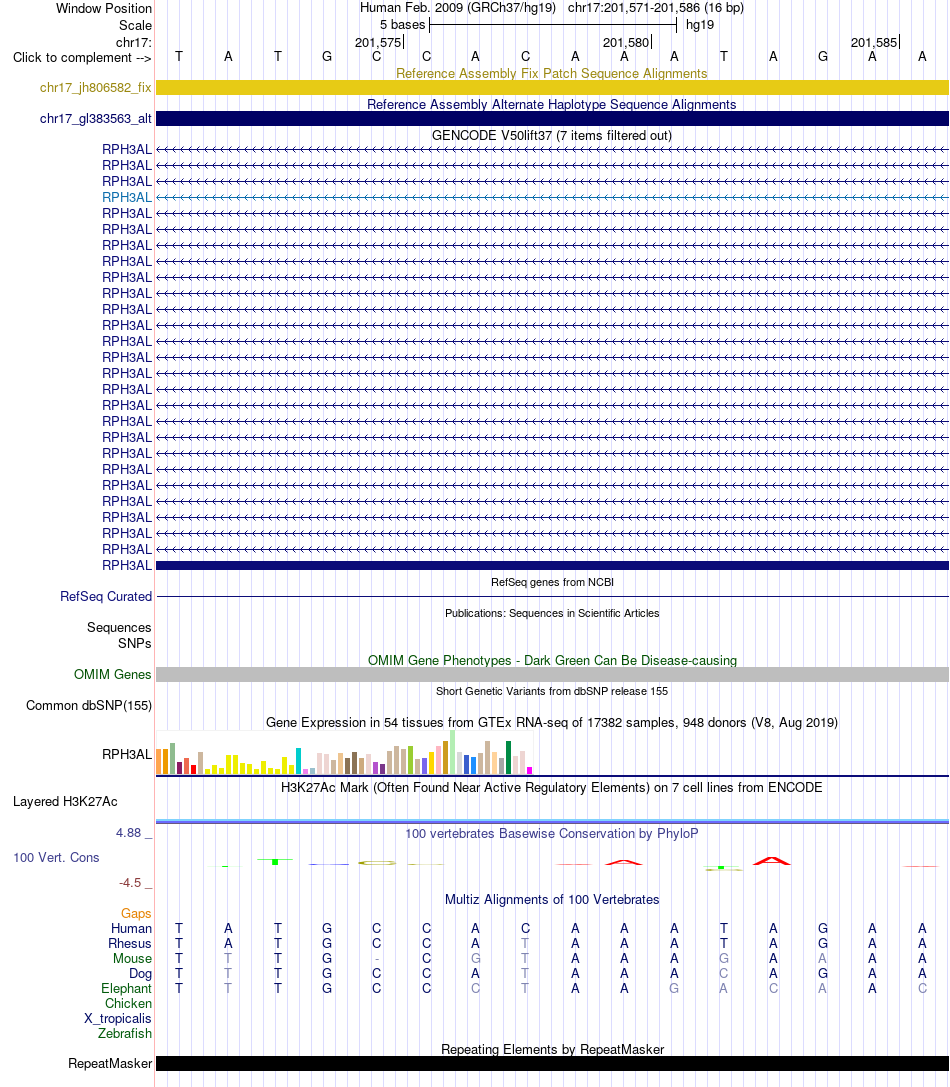Click the Window Position label
Image resolution: width=950 pixels, height=1087 pixels.
coord(104,8)
